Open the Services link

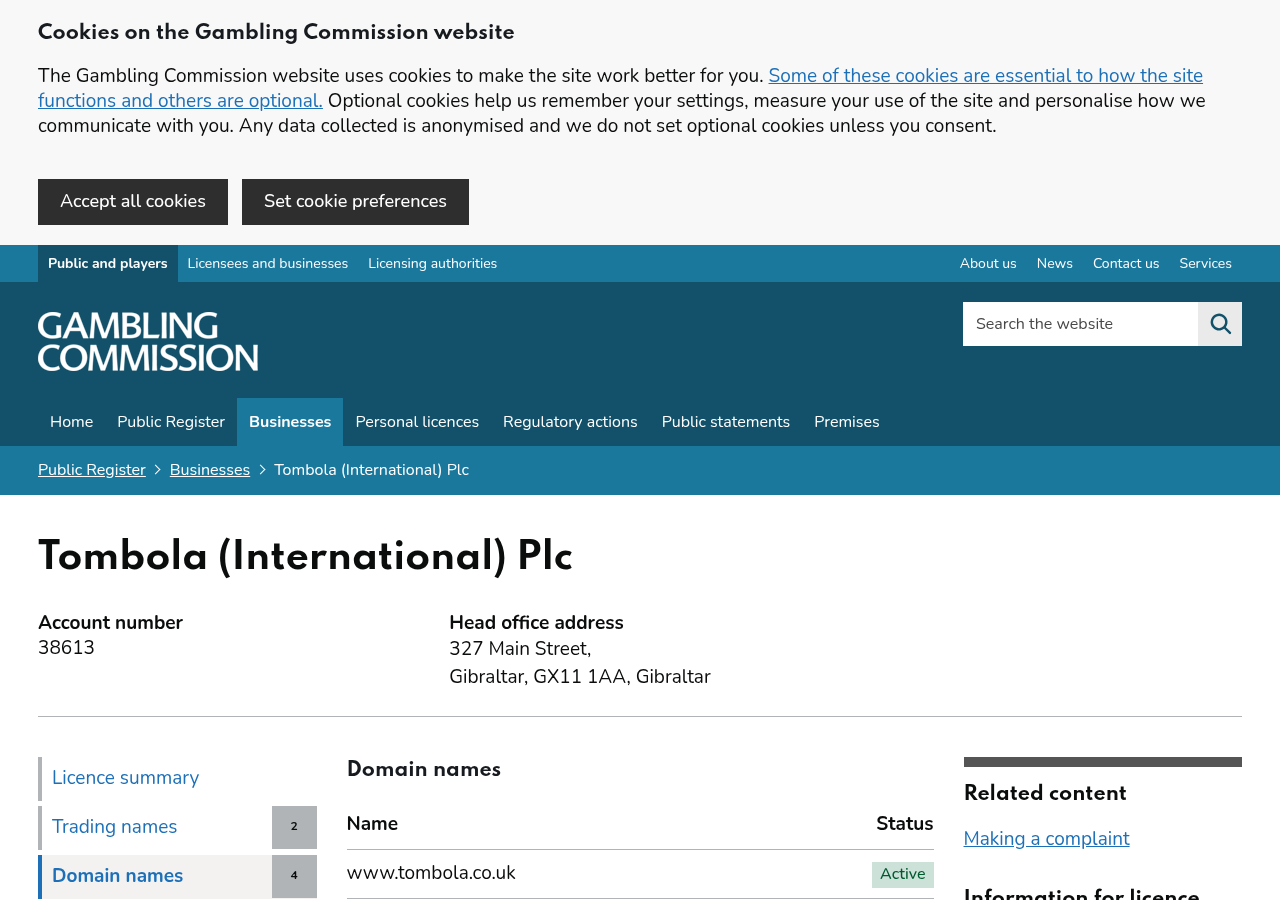pyautogui.click(x=1205, y=264)
